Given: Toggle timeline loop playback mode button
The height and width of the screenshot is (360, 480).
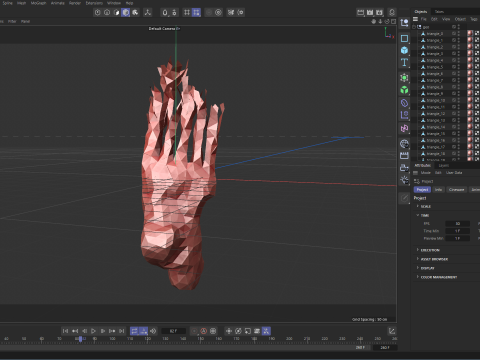Looking at the screenshot, I should (x=134, y=331).
